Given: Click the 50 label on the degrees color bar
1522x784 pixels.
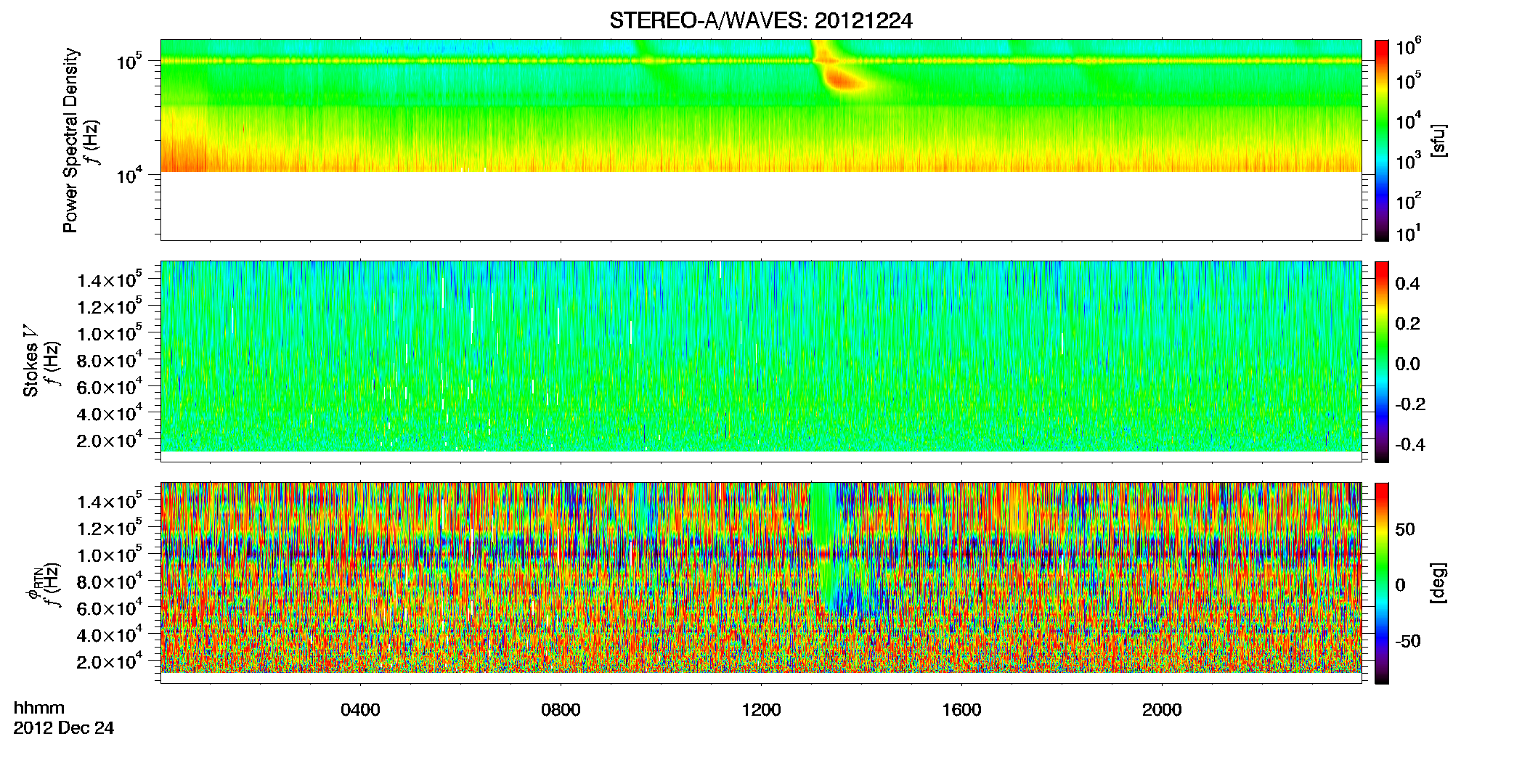Looking at the screenshot, I should pyautogui.click(x=1405, y=529).
